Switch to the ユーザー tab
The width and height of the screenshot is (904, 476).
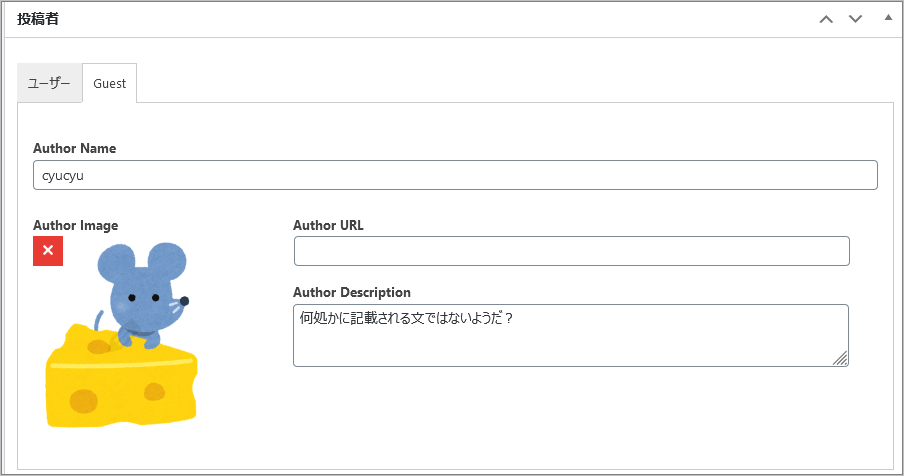tap(50, 83)
